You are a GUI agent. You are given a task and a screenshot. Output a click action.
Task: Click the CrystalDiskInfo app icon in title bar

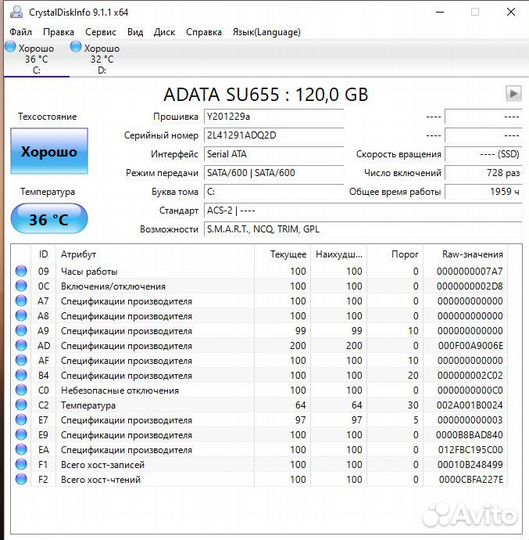click(x=16, y=12)
